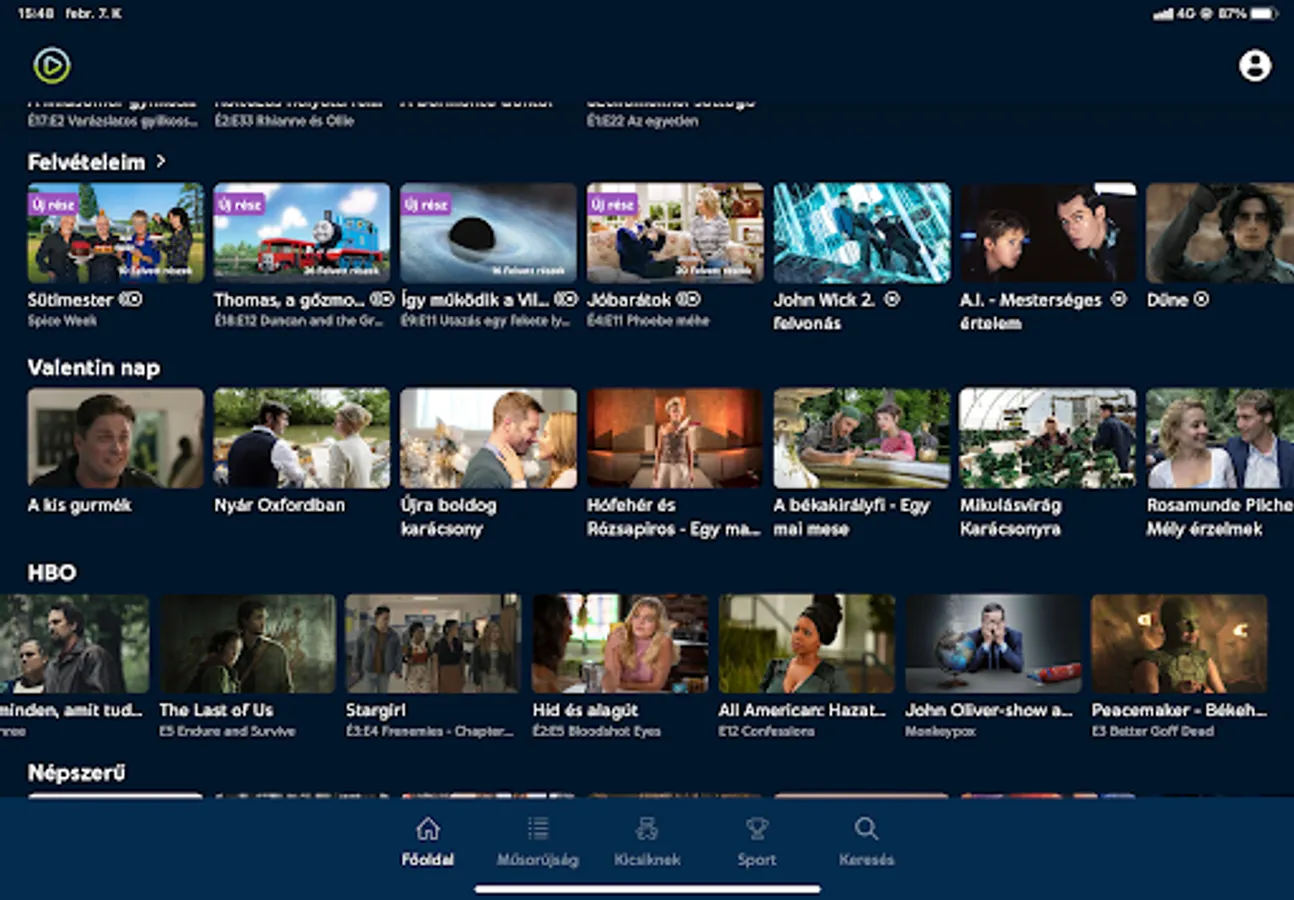This screenshot has width=1294, height=900.
Task: Click 'Sütimester' title text
Action: pyautogui.click(x=71, y=299)
